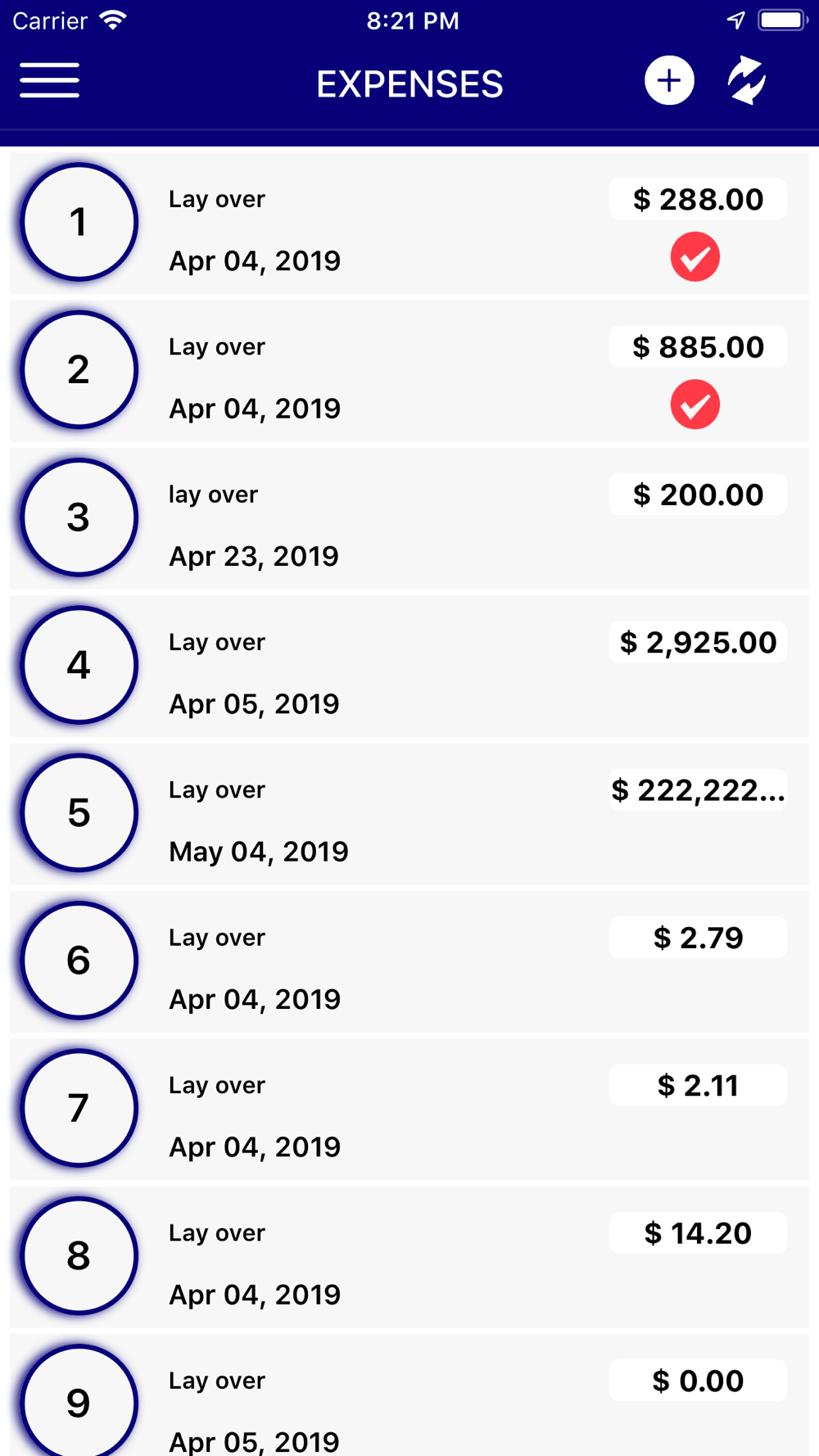Tap the $14.20 amount label

(698, 1233)
